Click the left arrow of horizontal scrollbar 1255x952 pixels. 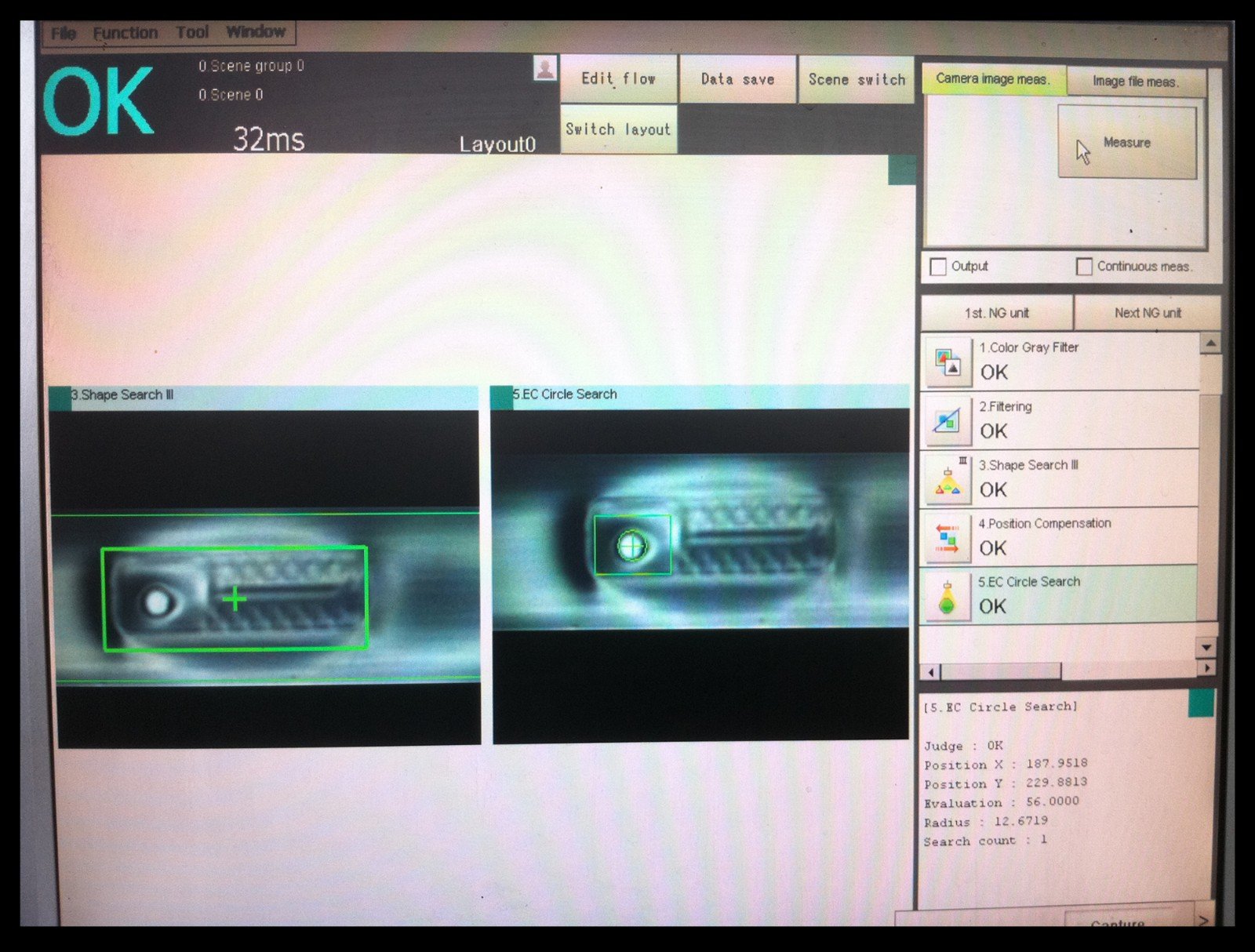click(931, 671)
